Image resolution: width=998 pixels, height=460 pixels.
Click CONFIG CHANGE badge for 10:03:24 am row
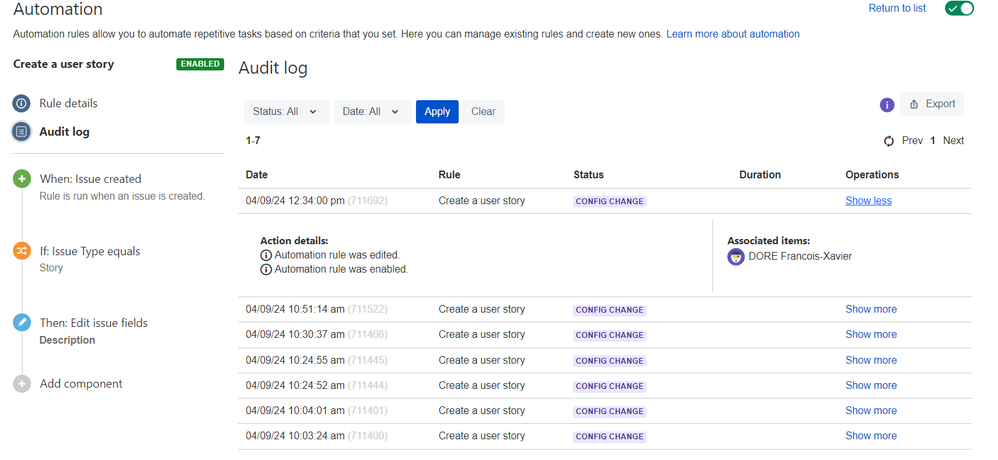click(610, 436)
